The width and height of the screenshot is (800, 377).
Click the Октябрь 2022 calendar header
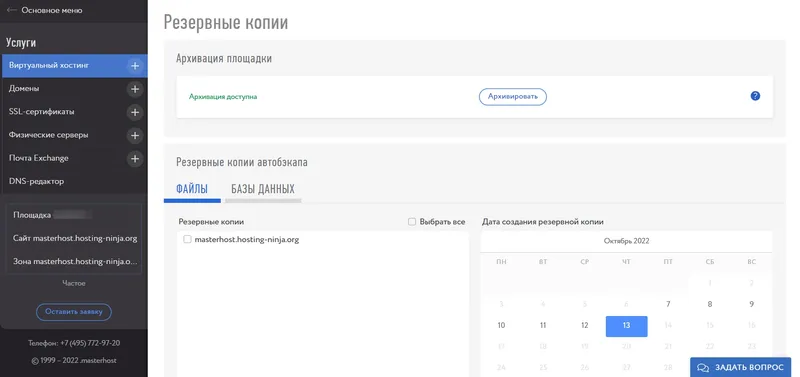[x=627, y=241]
